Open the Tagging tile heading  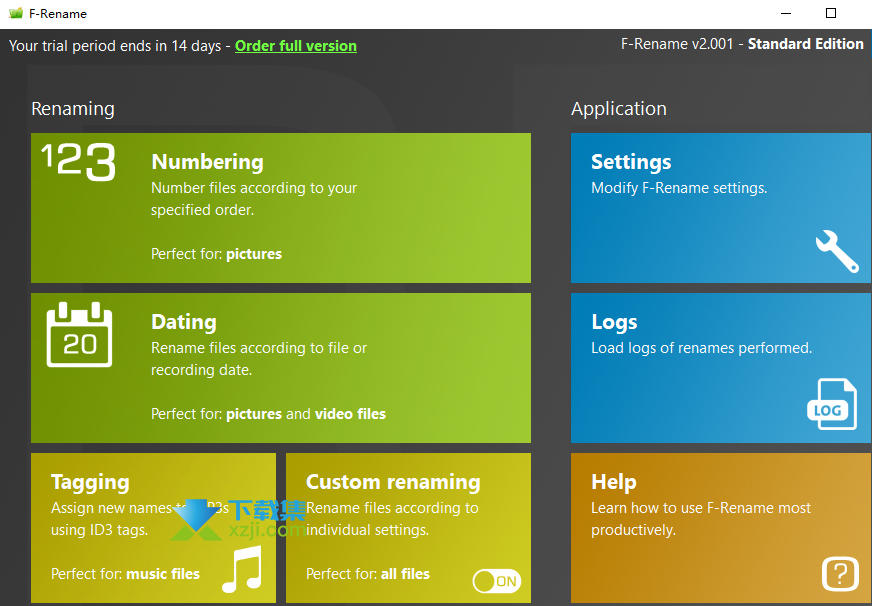pos(90,482)
